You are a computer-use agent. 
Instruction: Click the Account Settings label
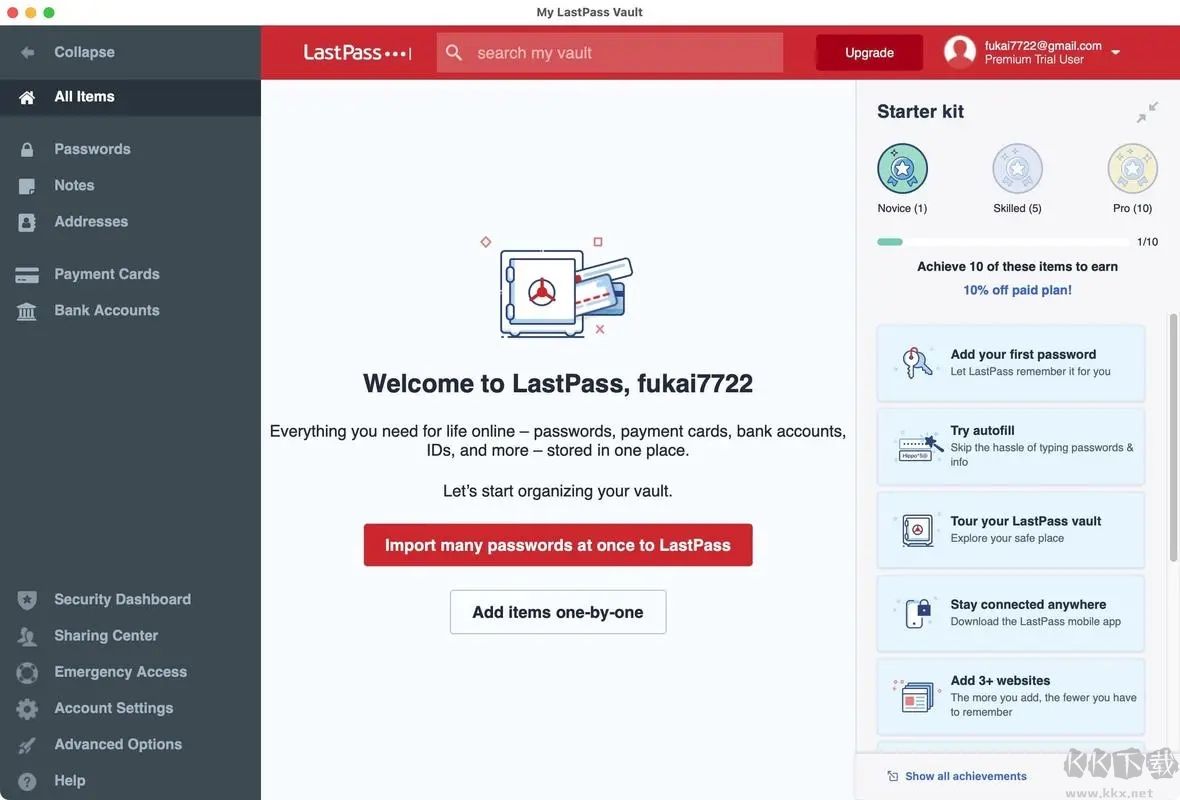[x=114, y=707]
